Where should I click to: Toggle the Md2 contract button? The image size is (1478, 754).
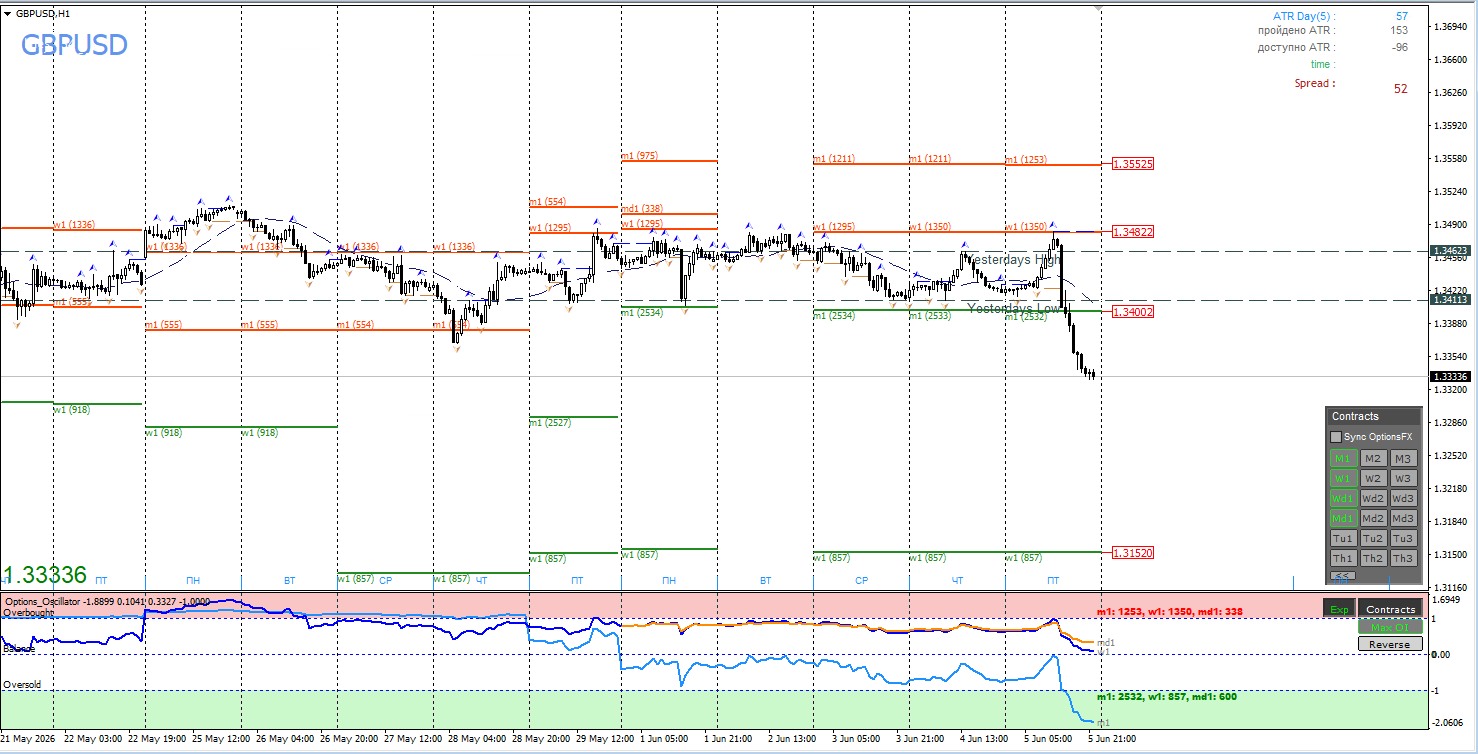click(1373, 519)
